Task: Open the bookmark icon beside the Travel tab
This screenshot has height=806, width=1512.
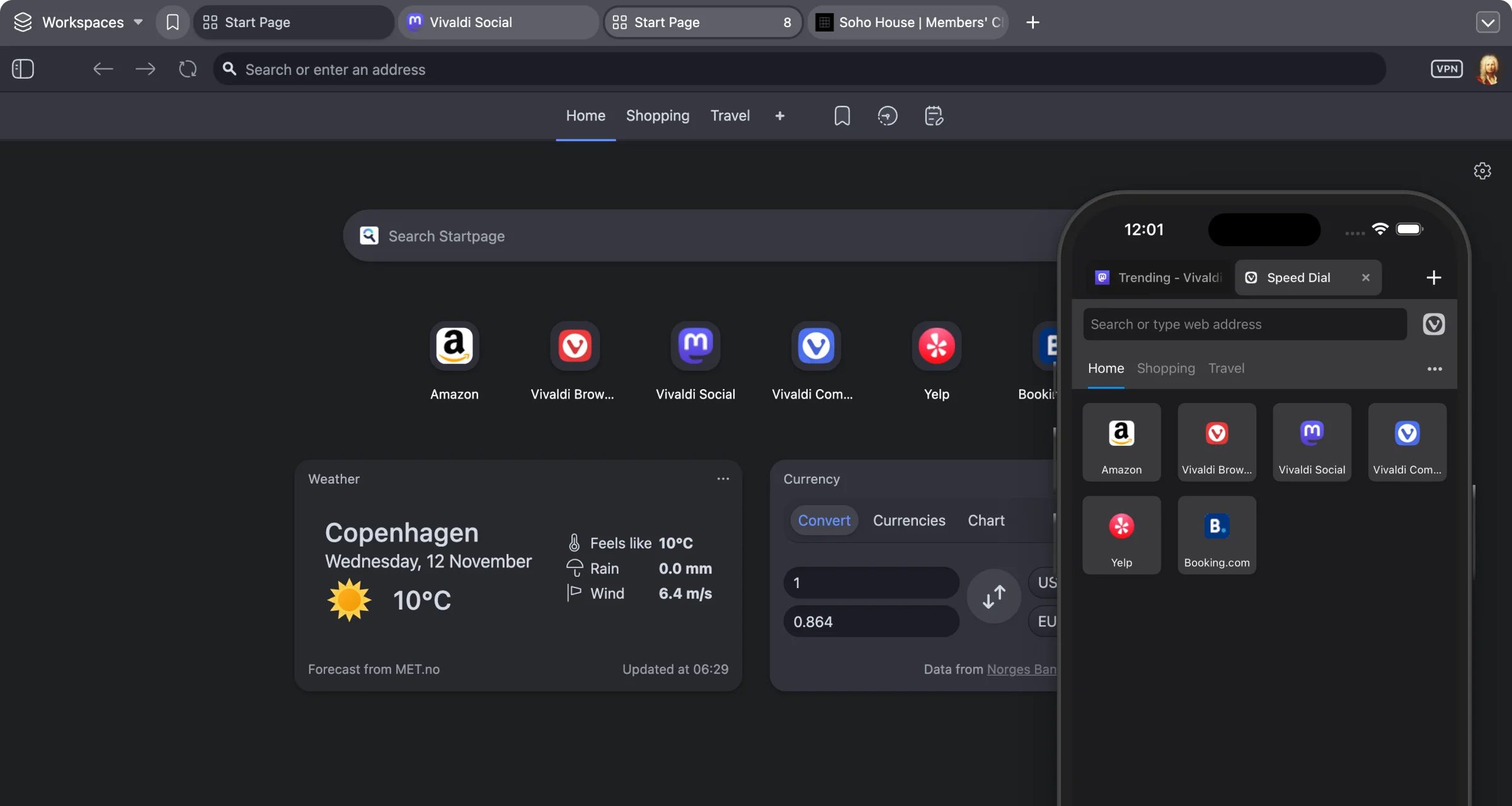Action: (842, 115)
